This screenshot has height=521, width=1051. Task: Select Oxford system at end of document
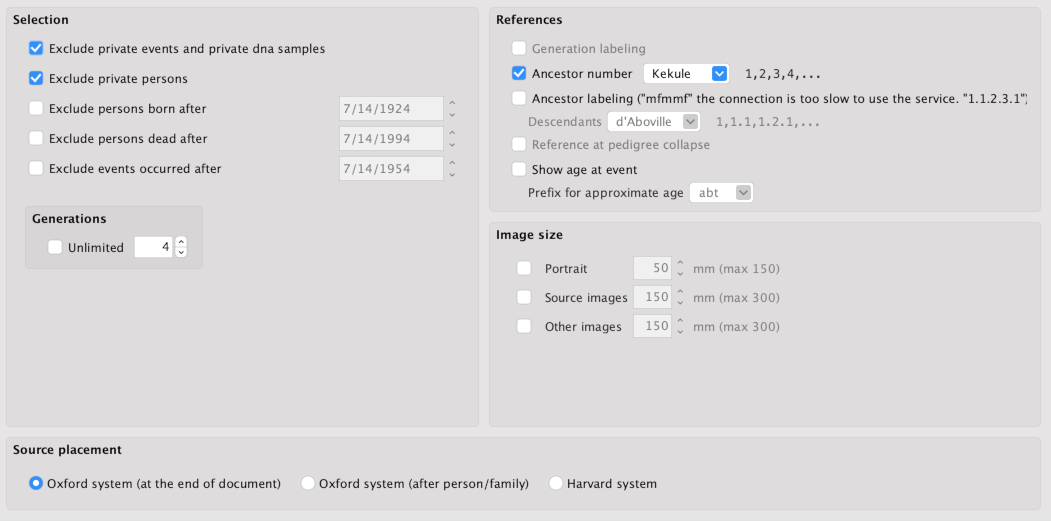pos(37,483)
